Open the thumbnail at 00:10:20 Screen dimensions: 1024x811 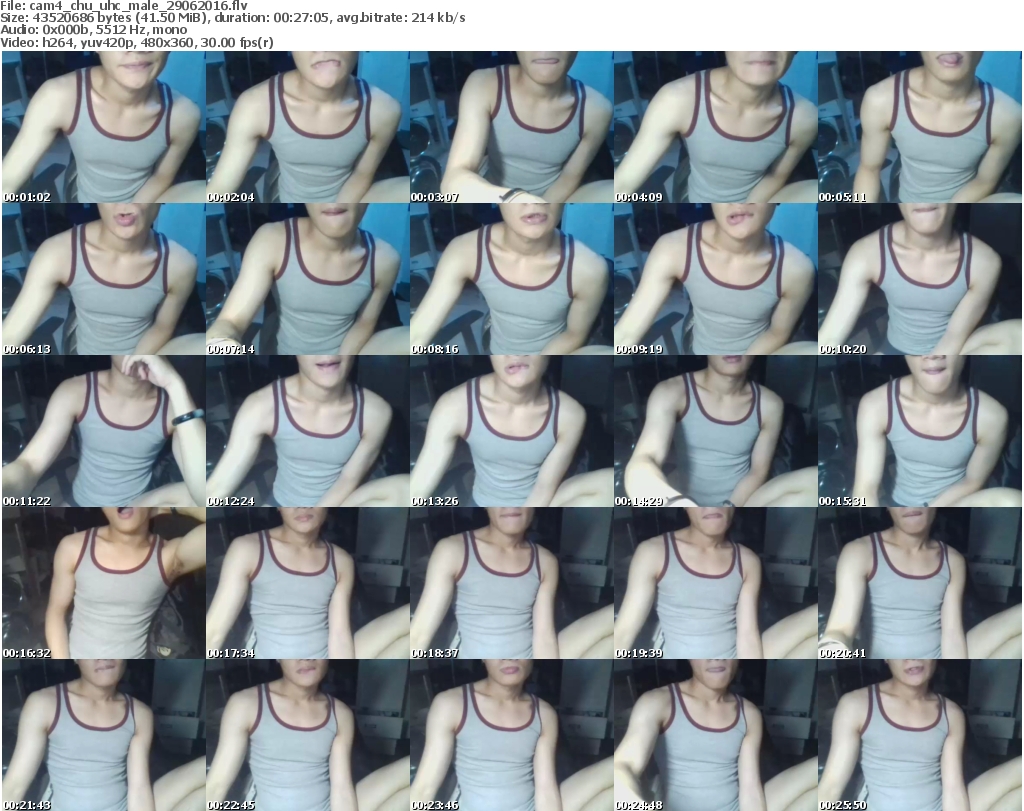tap(920, 279)
